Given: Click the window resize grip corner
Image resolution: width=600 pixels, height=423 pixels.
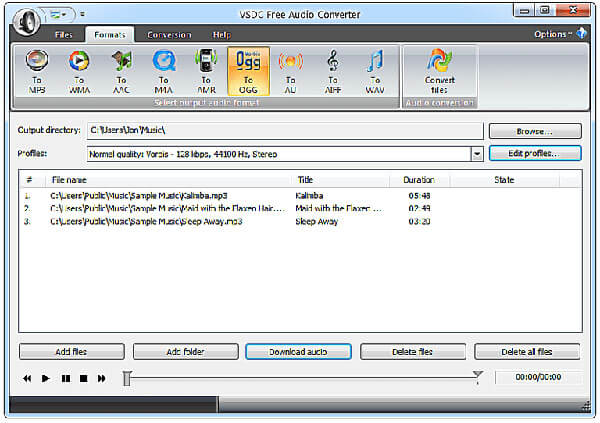Looking at the screenshot, I should click(585, 406).
